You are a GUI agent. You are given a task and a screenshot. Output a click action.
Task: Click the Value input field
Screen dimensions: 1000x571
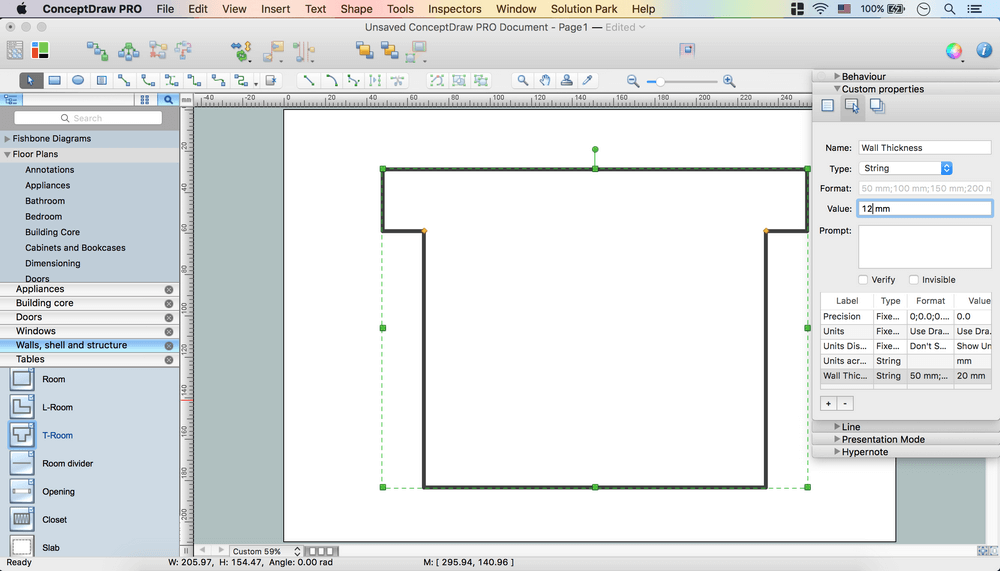coord(925,209)
